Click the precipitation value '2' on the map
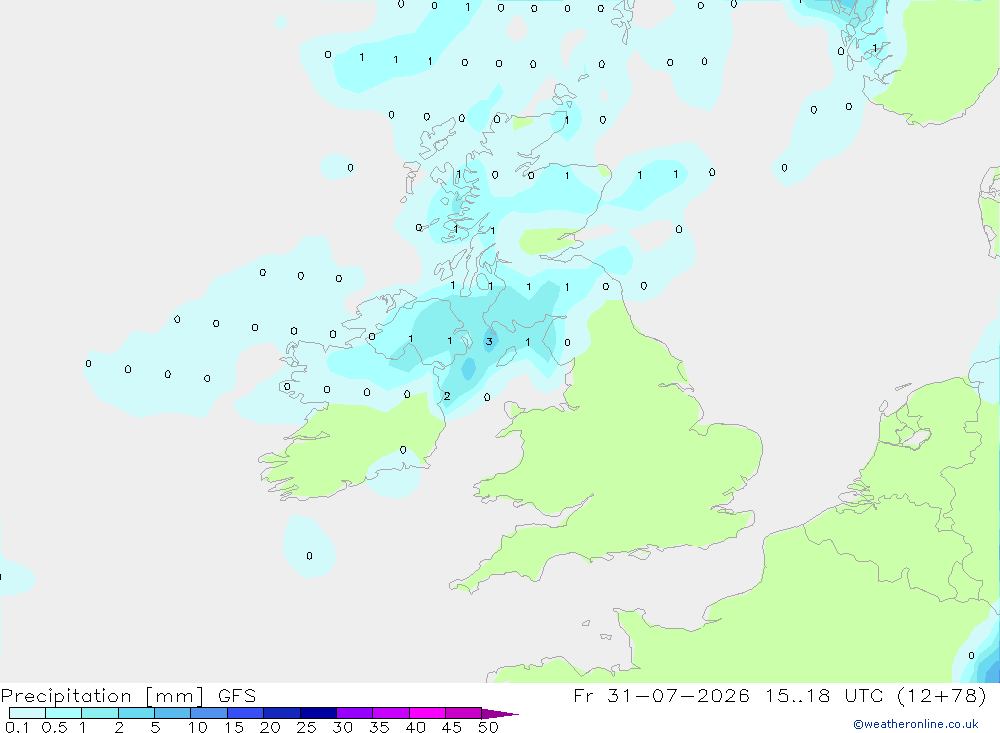1000x733 pixels. click(447, 396)
